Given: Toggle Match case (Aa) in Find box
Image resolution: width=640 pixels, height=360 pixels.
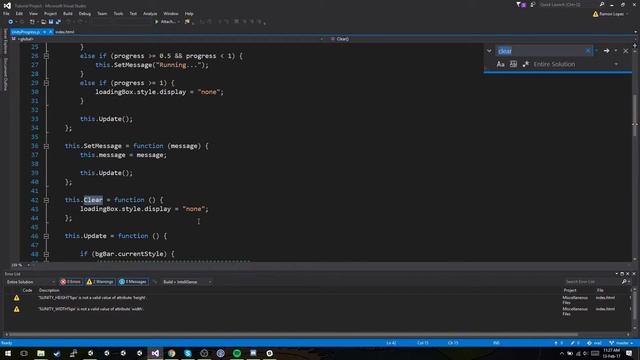Looking at the screenshot, I should pyautogui.click(x=500, y=64).
